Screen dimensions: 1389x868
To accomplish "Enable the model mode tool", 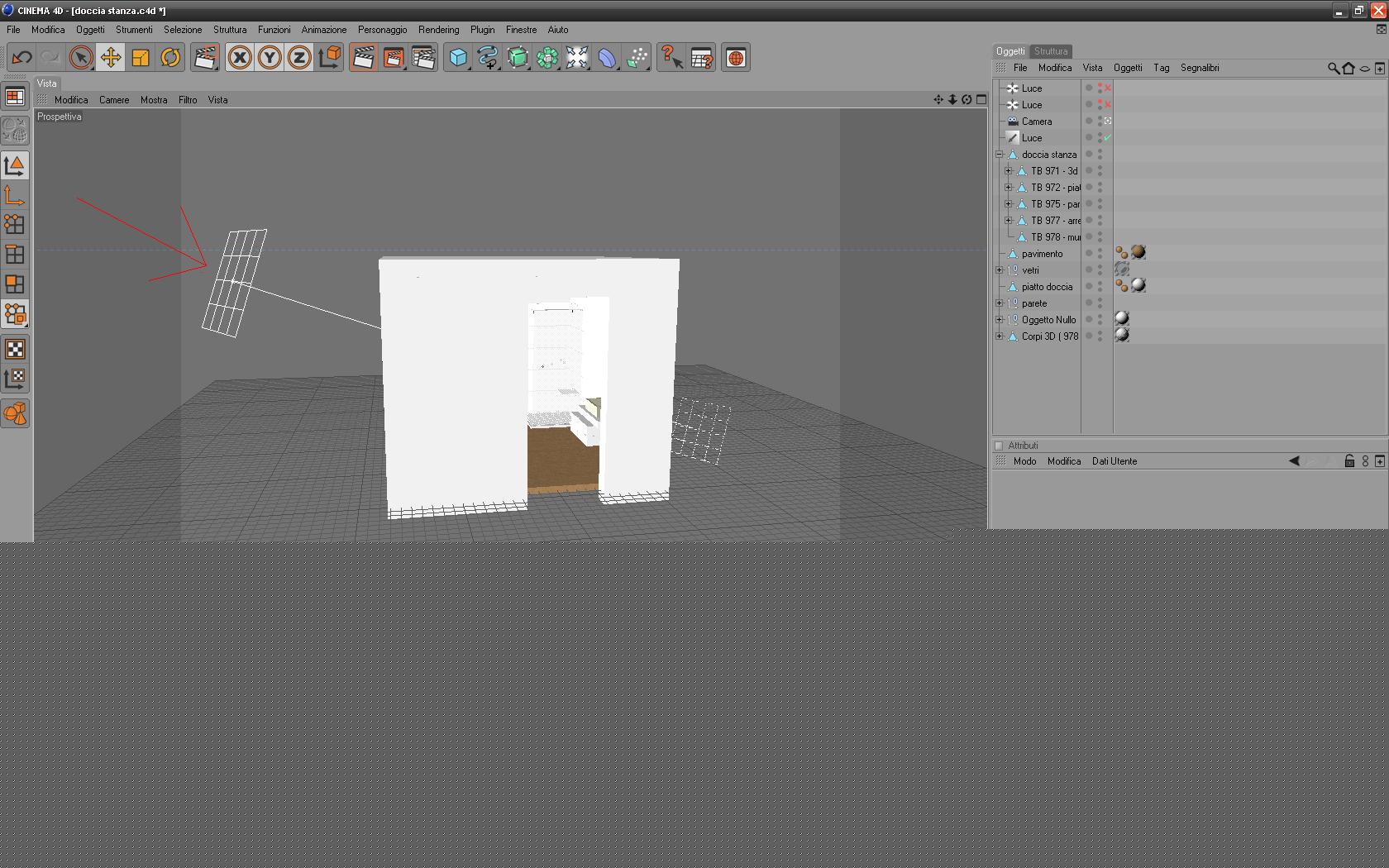I will (x=15, y=166).
